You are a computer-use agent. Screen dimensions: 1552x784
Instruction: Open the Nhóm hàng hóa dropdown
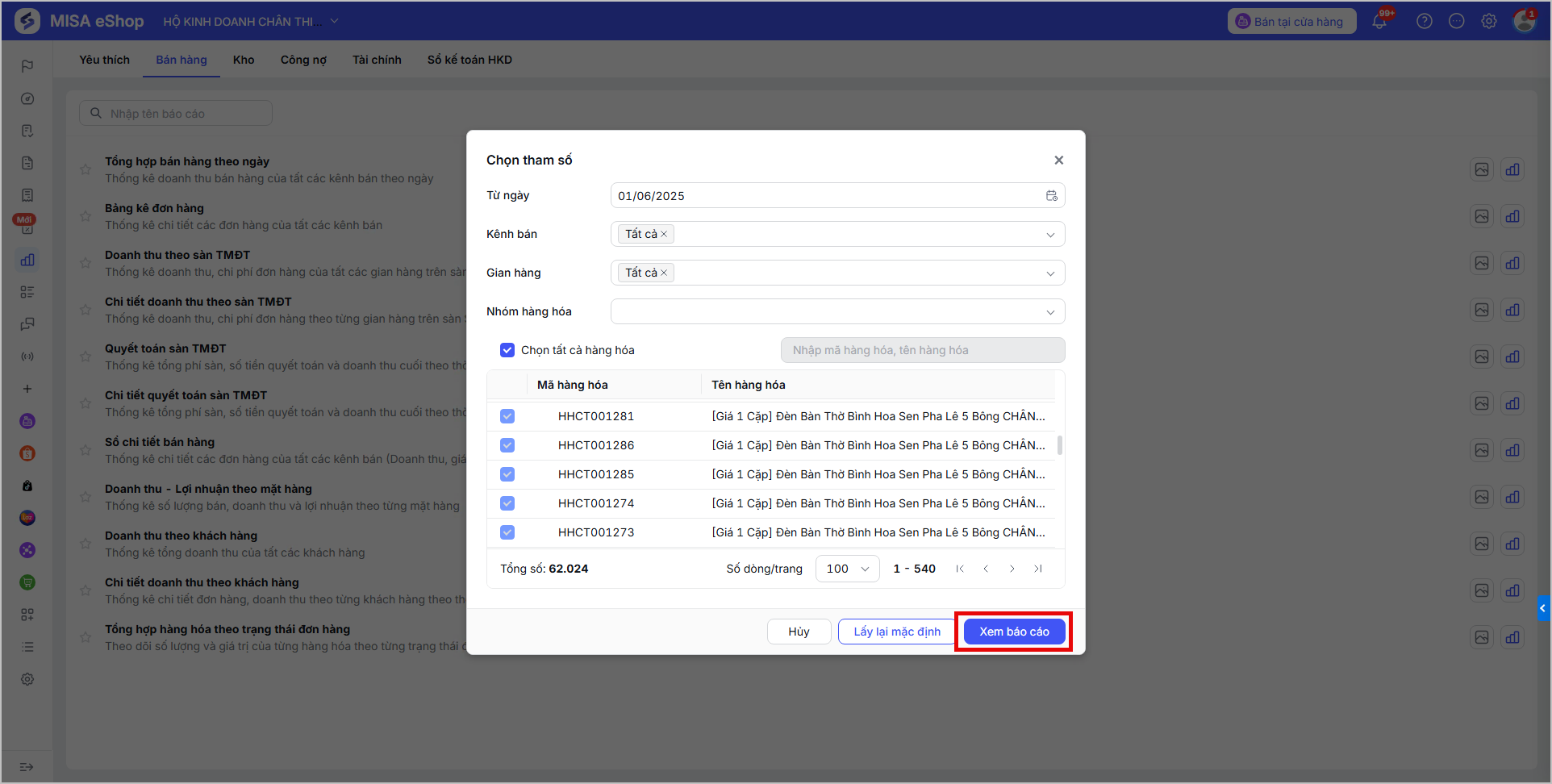837,311
